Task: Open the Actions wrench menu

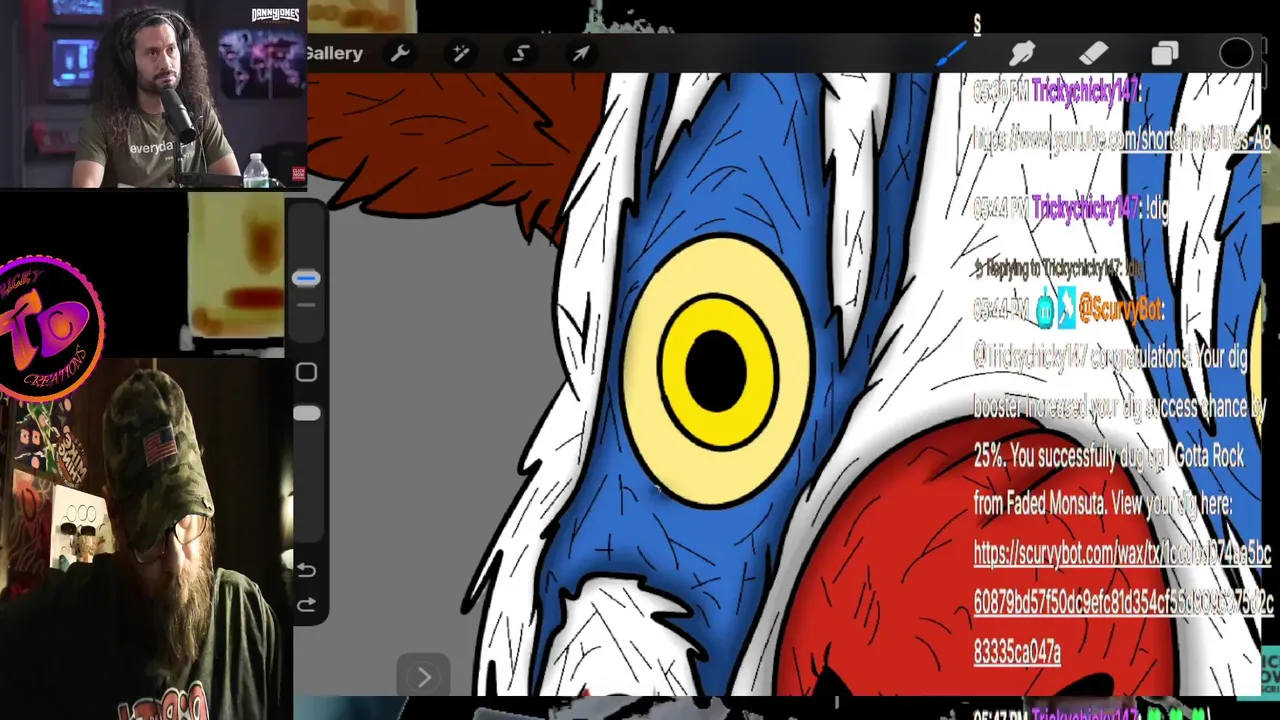Action: 400,53
